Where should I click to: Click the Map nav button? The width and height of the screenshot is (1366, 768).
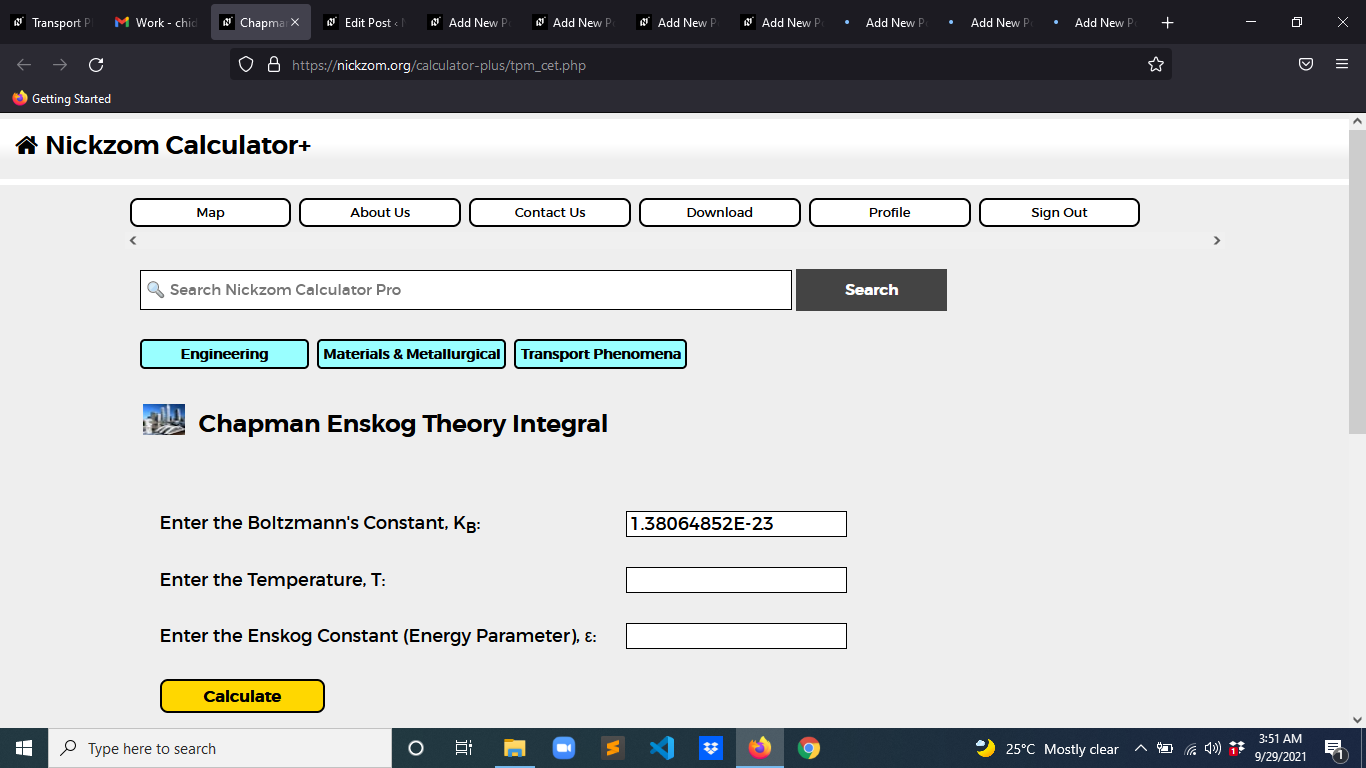click(x=210, y=213)
